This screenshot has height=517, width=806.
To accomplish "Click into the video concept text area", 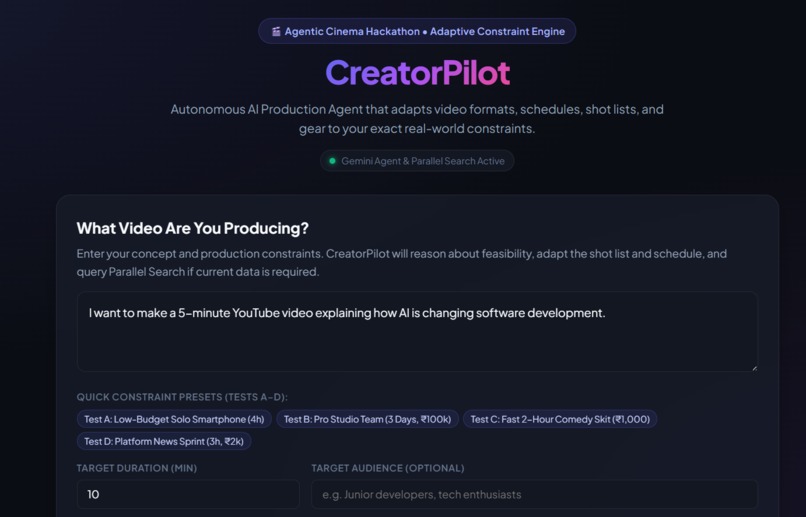I will (417, 331).
